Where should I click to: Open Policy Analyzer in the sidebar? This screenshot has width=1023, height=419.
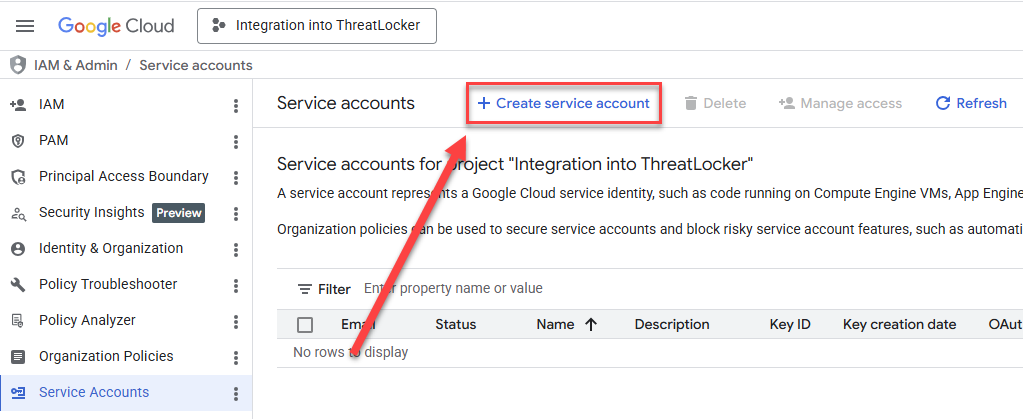87,320
